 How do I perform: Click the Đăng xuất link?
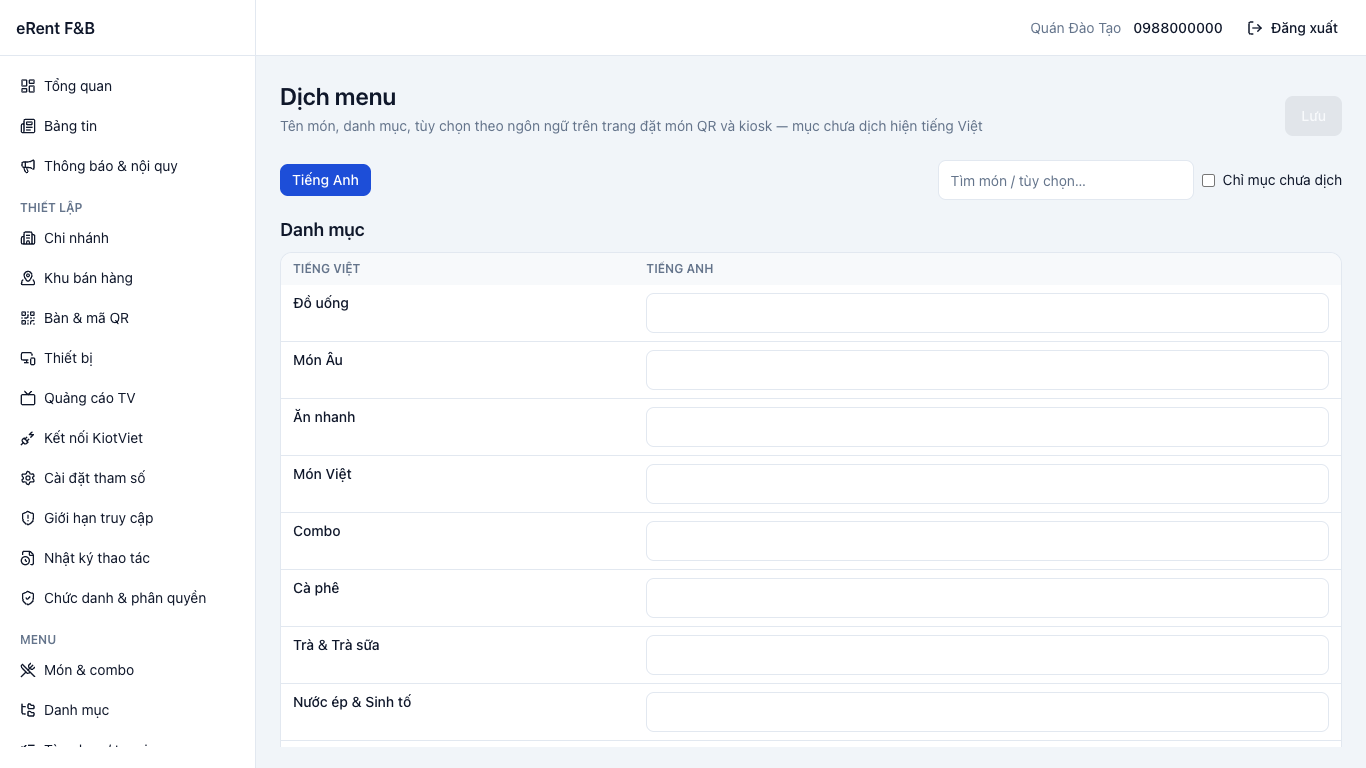coord(1292,28)
